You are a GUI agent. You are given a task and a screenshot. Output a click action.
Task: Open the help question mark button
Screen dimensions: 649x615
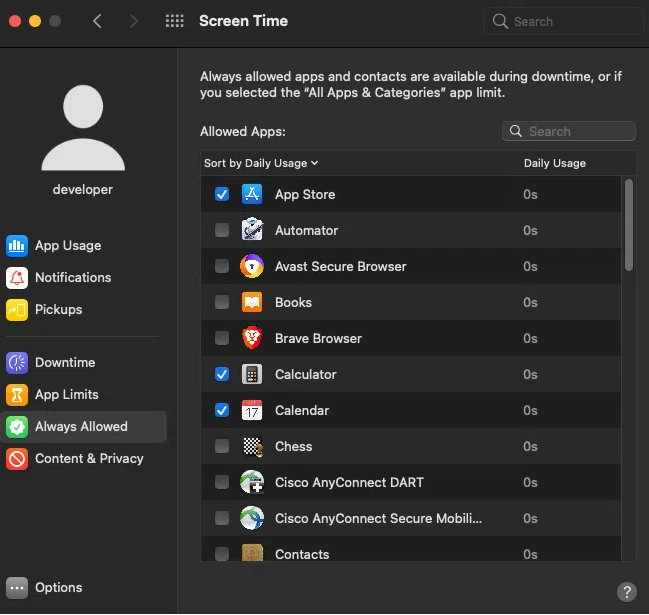click(627, 592)
